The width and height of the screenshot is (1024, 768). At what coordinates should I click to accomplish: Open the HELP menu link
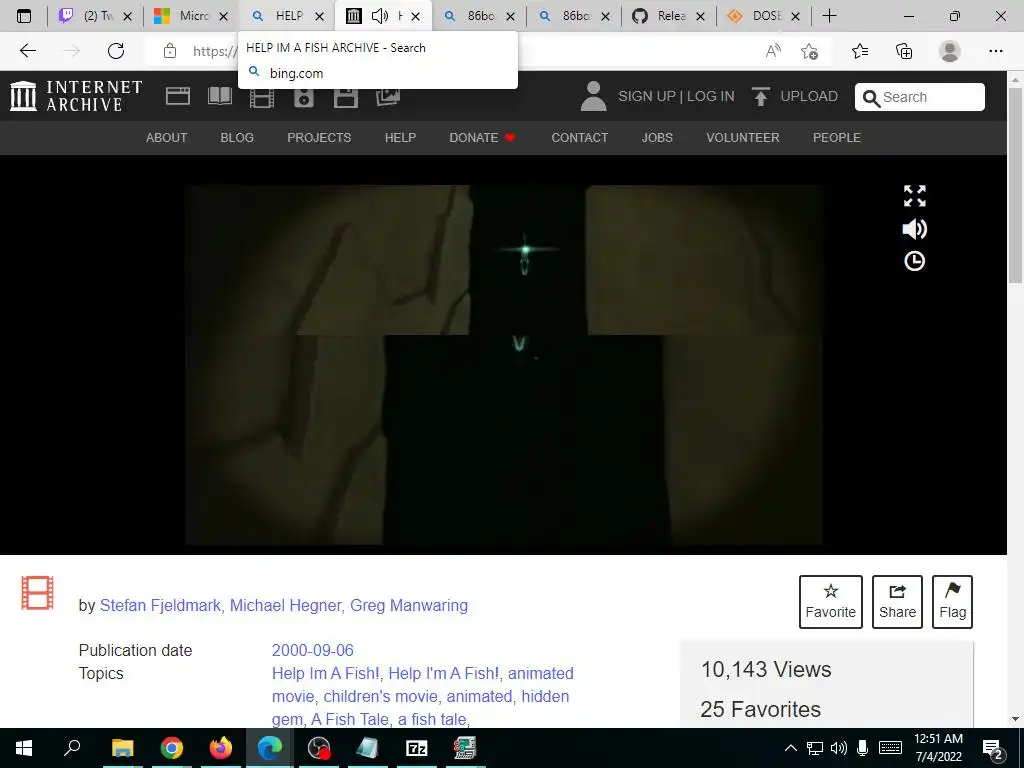point(400,138)
